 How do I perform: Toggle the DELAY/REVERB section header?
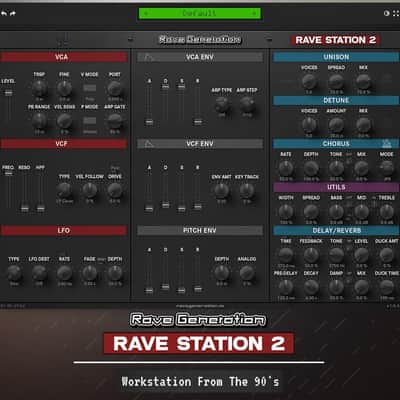pyautogui.click(x=336, y=230)
